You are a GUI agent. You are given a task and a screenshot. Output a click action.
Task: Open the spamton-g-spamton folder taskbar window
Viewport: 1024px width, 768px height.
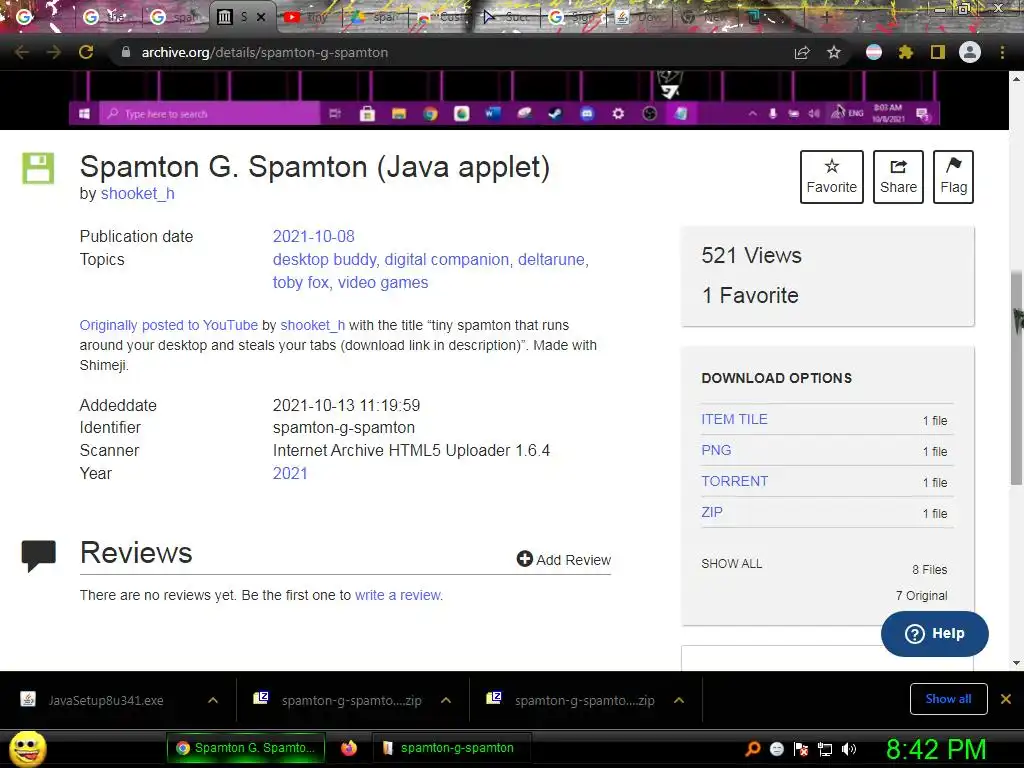coord(451,748)
